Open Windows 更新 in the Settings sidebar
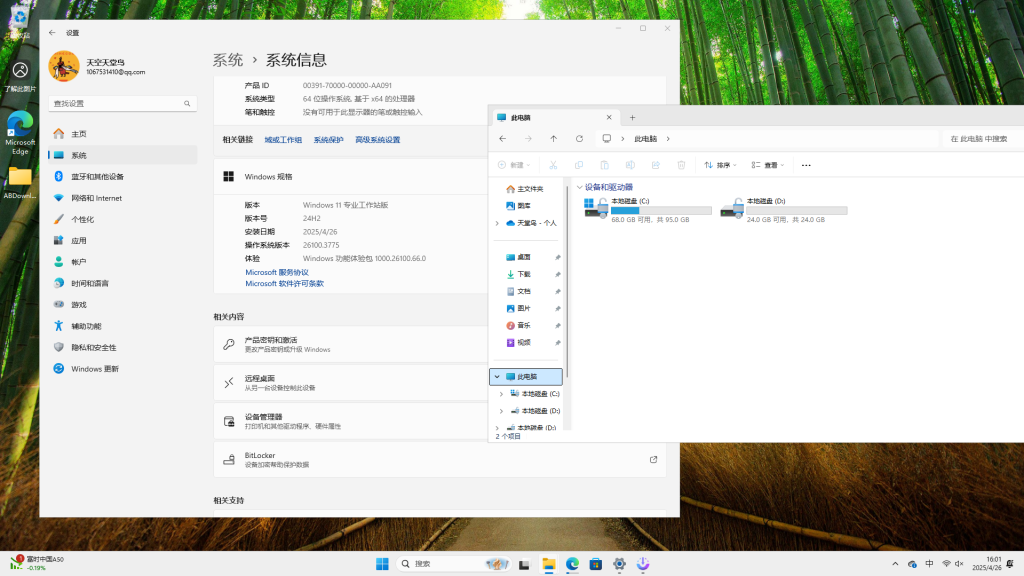The width and height of the screenshot is (1024, 576). [x=123, y=369]
